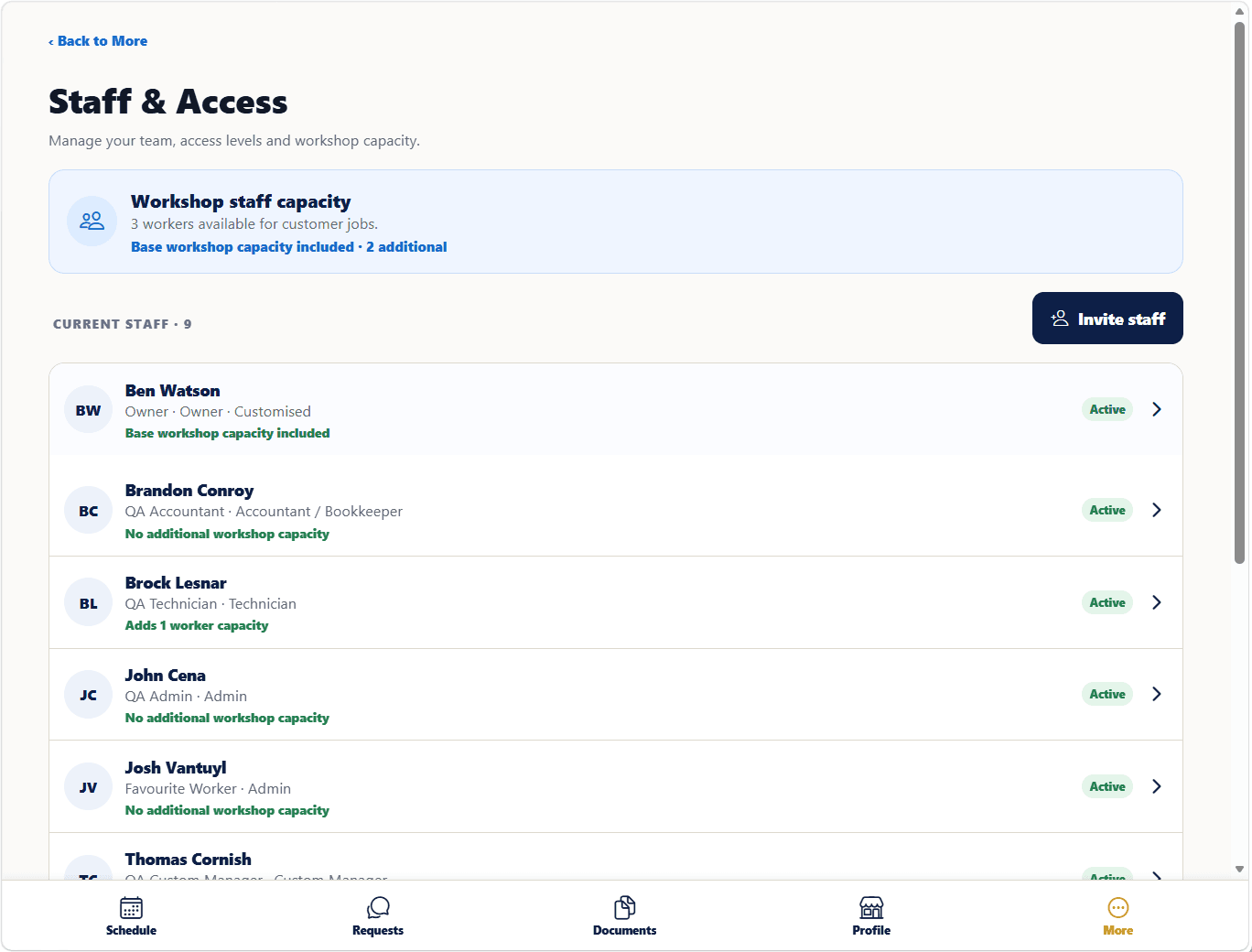1252x952 pixels.
Task: Click the BW avatar for Ben Watson
Action: pos(89,410)
